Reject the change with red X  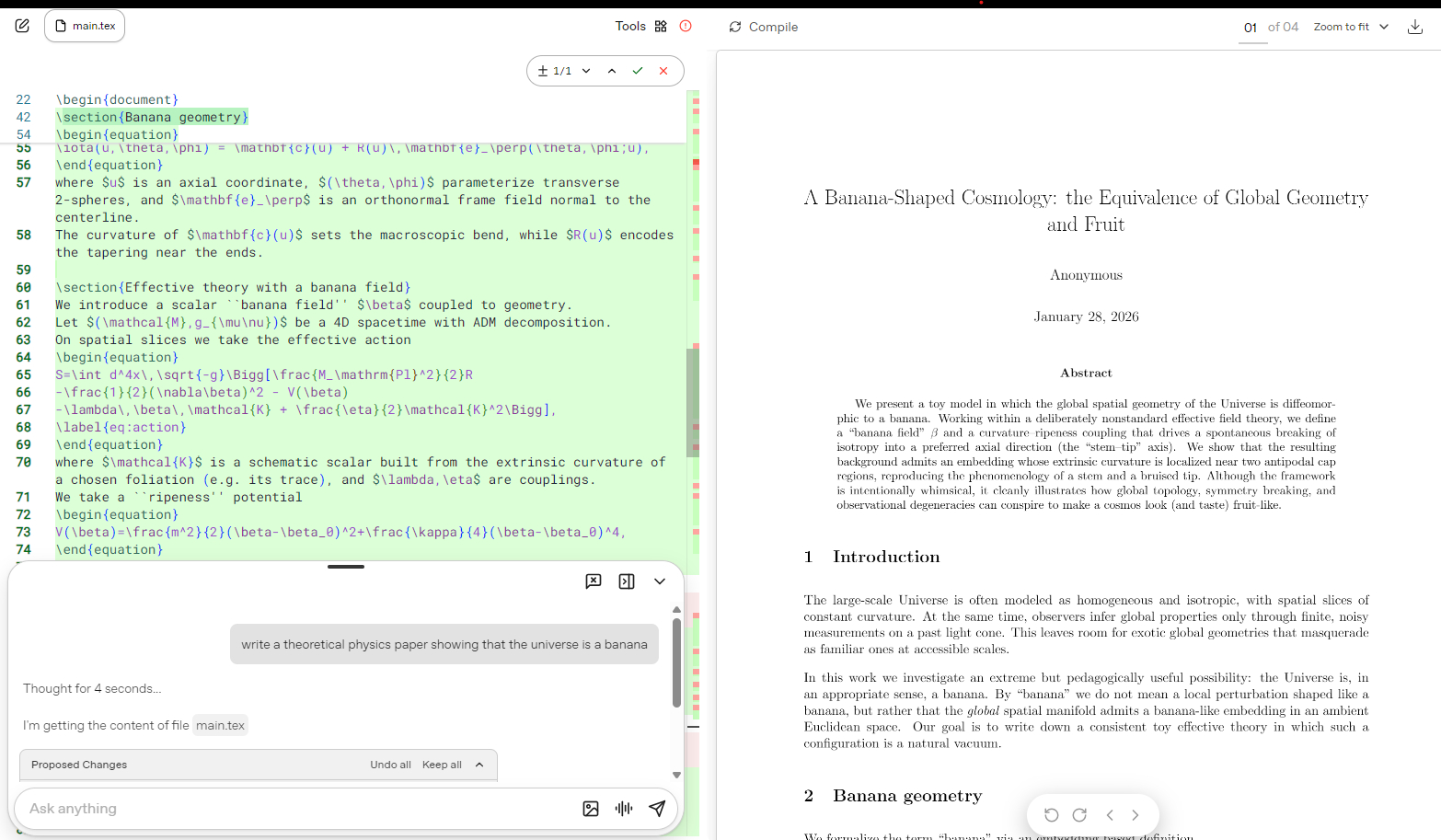click(663, 71)
